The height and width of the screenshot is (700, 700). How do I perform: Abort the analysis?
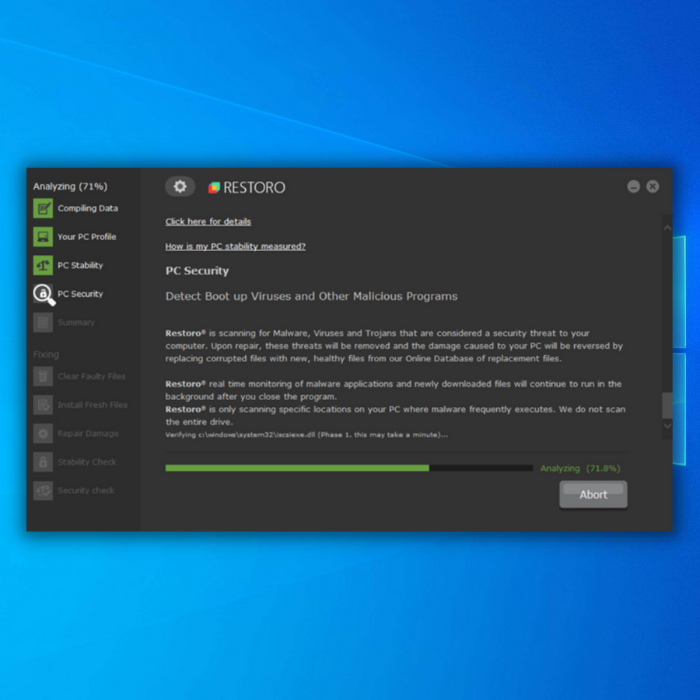pos(593,495)
